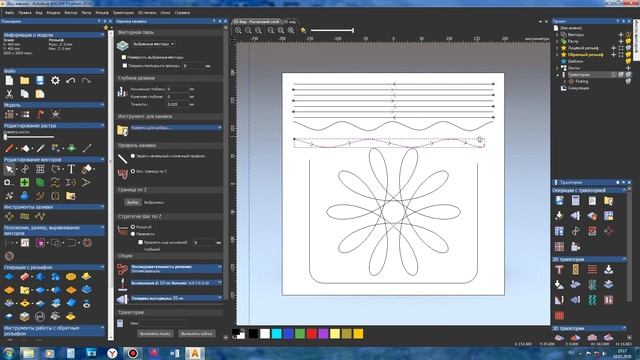Adjust the brush diameter slider
Screen dimensions: 640x360
click(x=29, y=137)
